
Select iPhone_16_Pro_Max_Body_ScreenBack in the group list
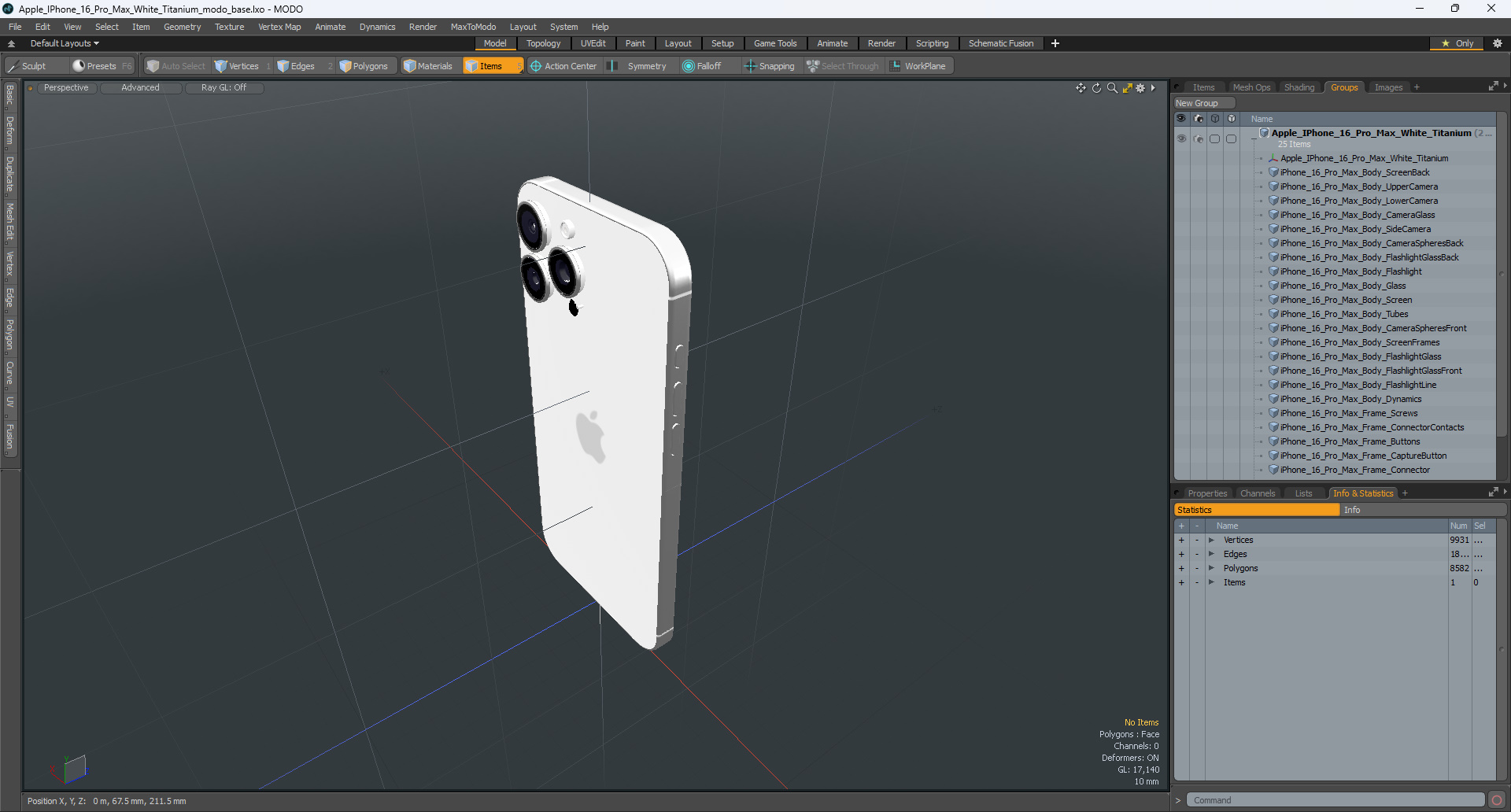(x=1354, y=172)
